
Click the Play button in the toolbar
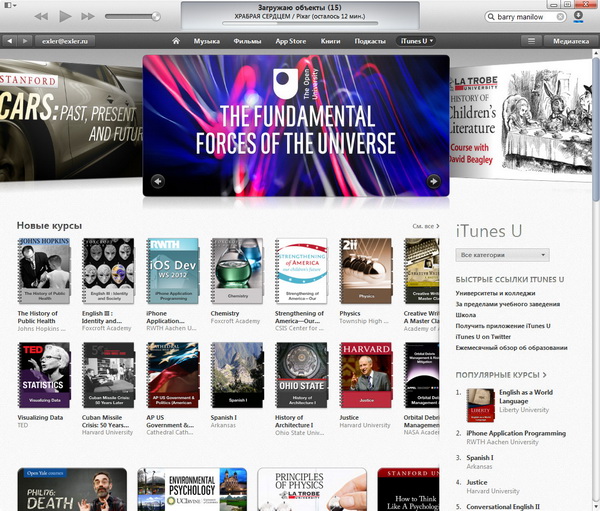click(65, 17)
